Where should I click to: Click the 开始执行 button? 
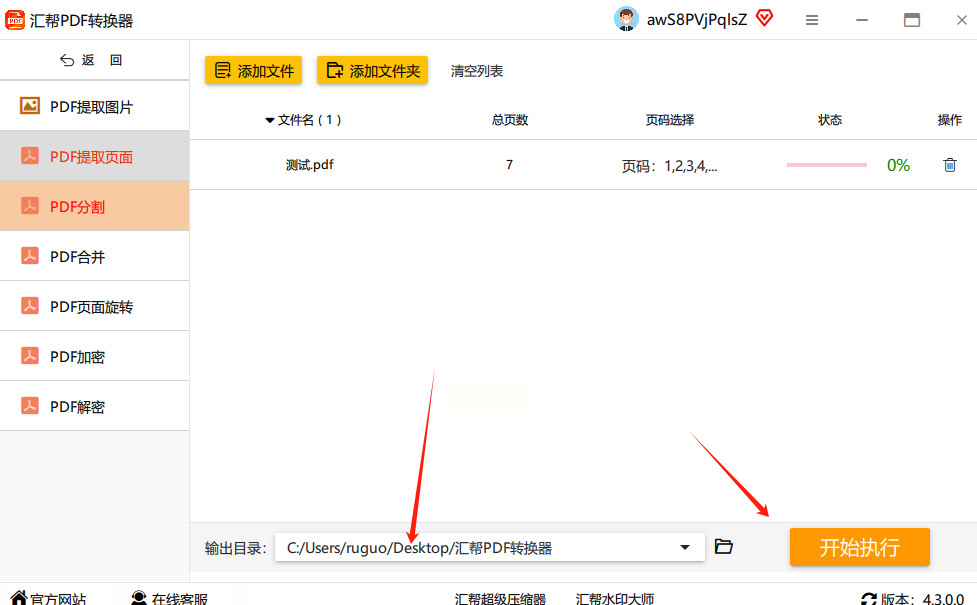coord(860,547)
